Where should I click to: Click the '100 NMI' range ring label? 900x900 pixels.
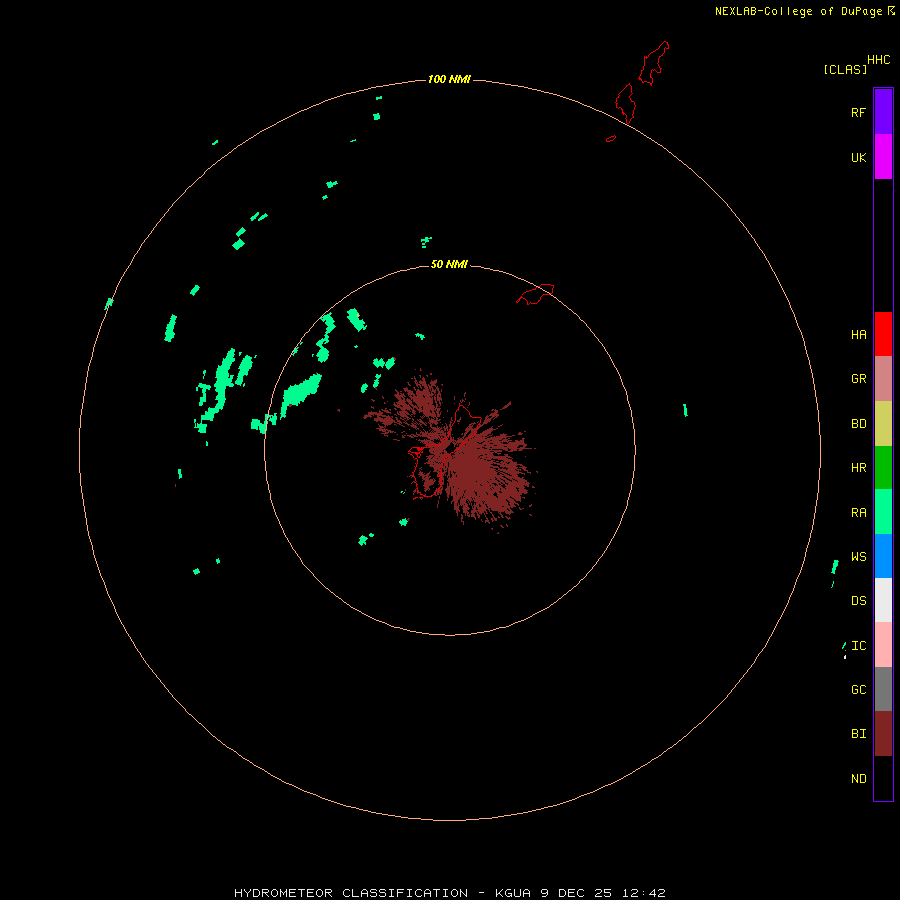[449, 79]
